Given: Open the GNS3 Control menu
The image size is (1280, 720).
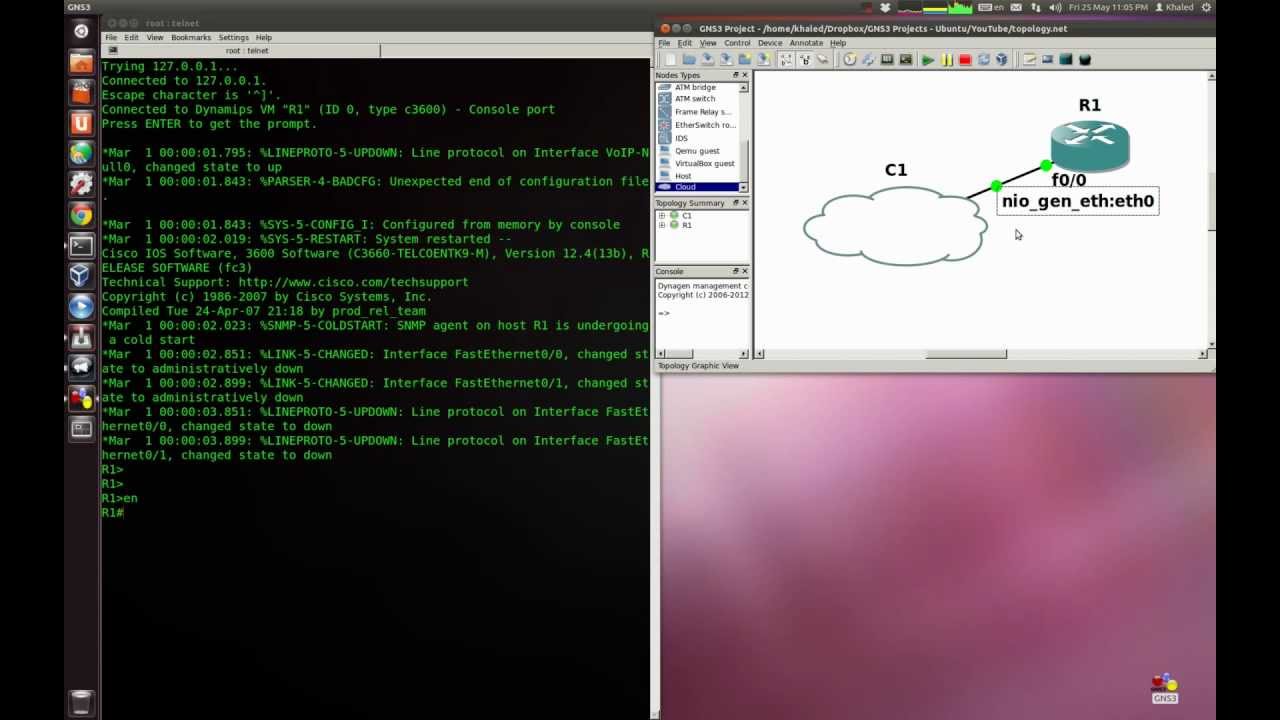Looking at the screenshot, I should [737, 43].
